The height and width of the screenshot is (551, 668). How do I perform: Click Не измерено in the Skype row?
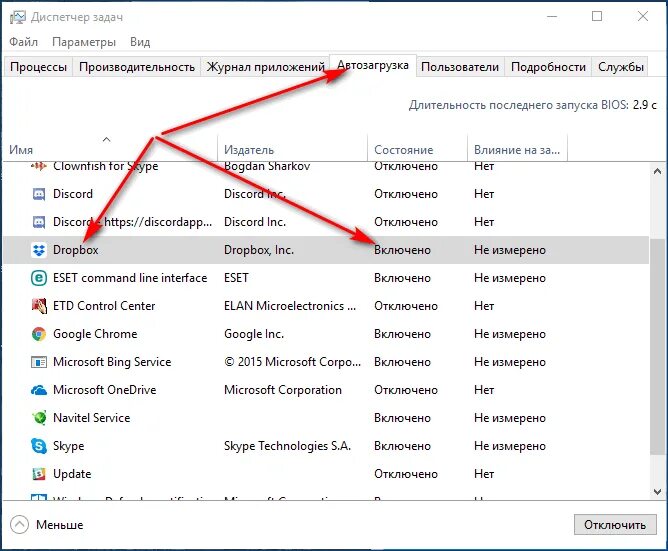tap(510, 446)
